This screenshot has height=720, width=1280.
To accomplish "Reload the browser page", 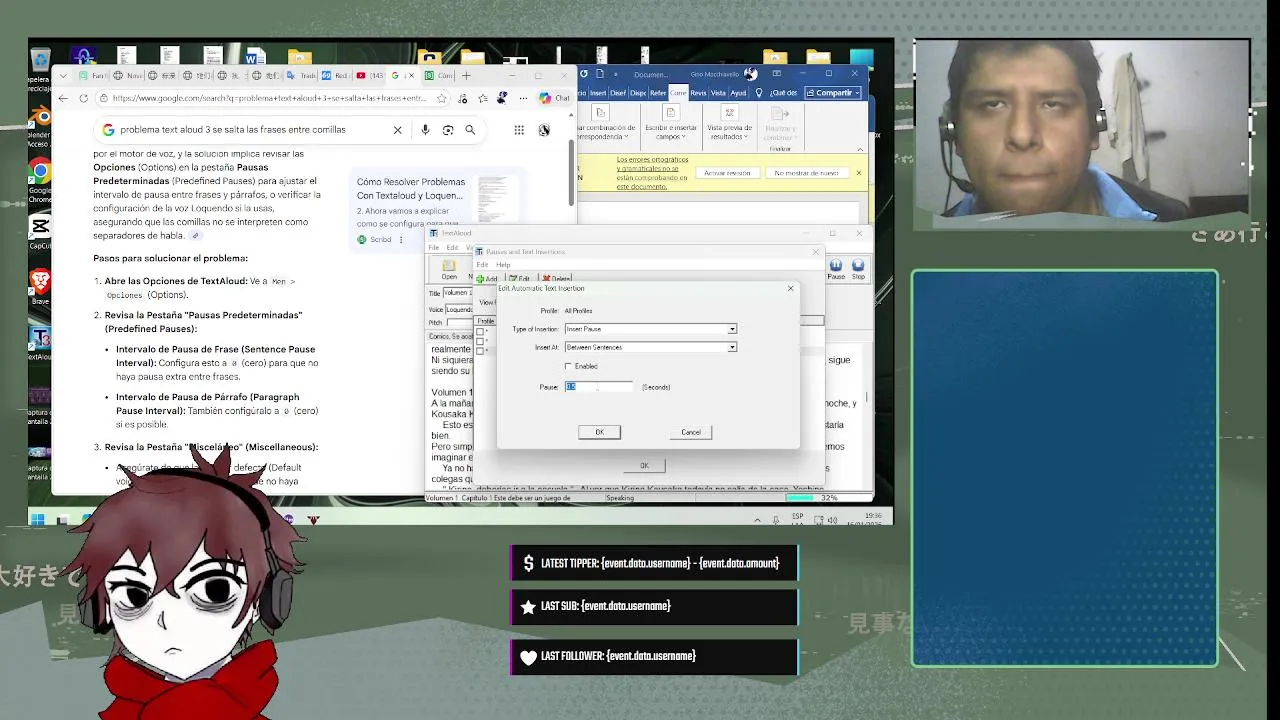I will click(x=83, y=98).
